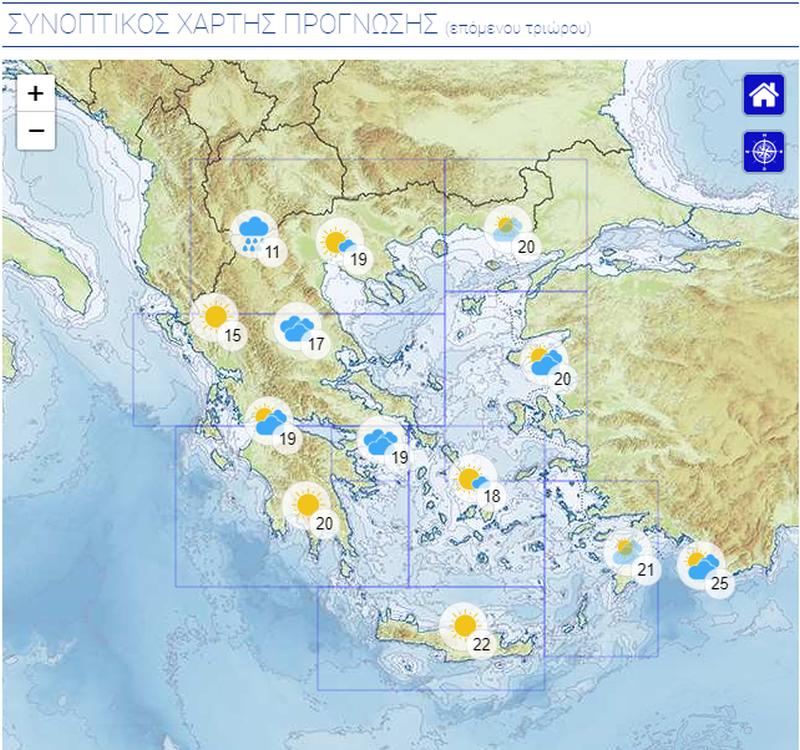Viewport: 800px width, 750px height.
Task: Click the all-cloud icon showing 19 degrees
Action: (x=381, y=440)
